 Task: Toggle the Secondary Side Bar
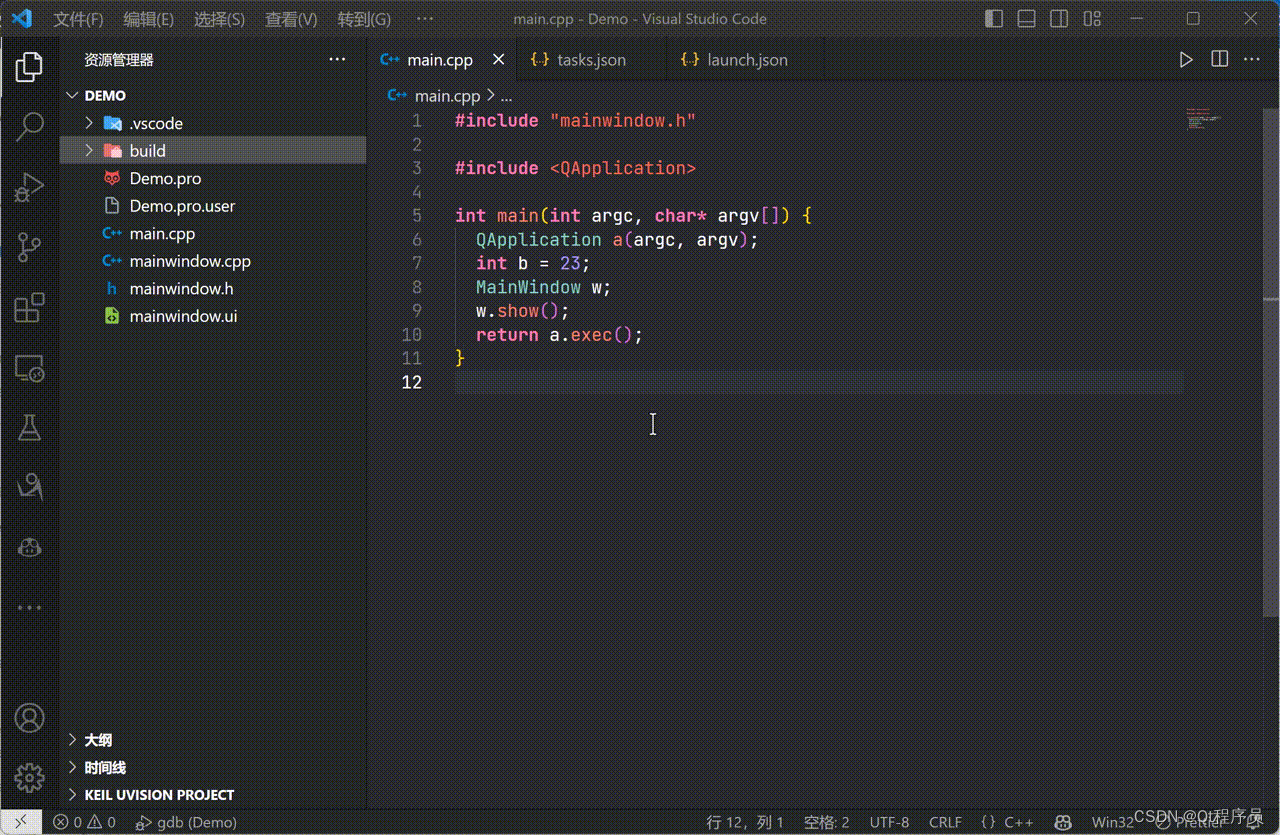pos(1059,18)
